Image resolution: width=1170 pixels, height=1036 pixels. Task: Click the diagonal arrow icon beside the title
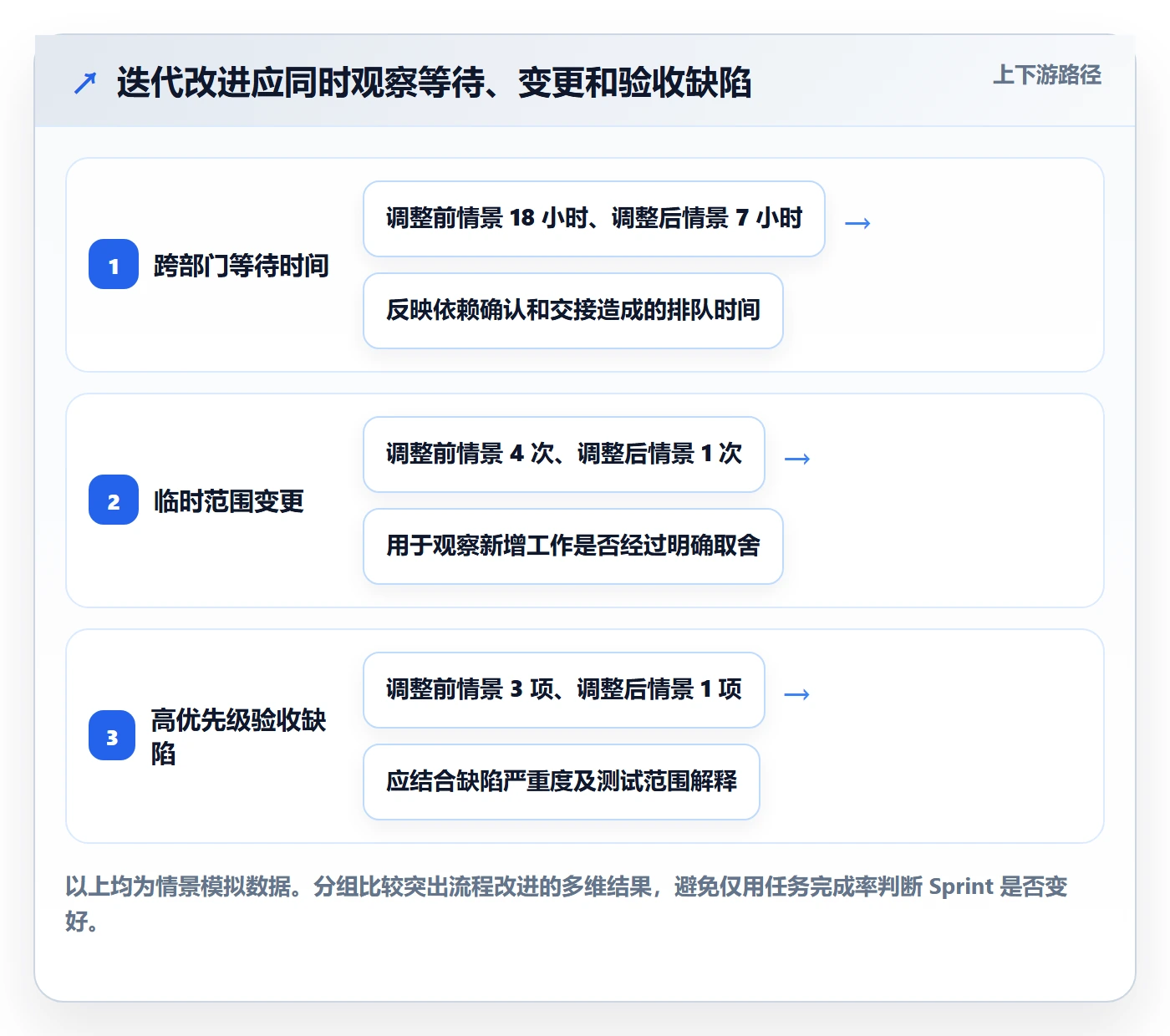[85, 83]
